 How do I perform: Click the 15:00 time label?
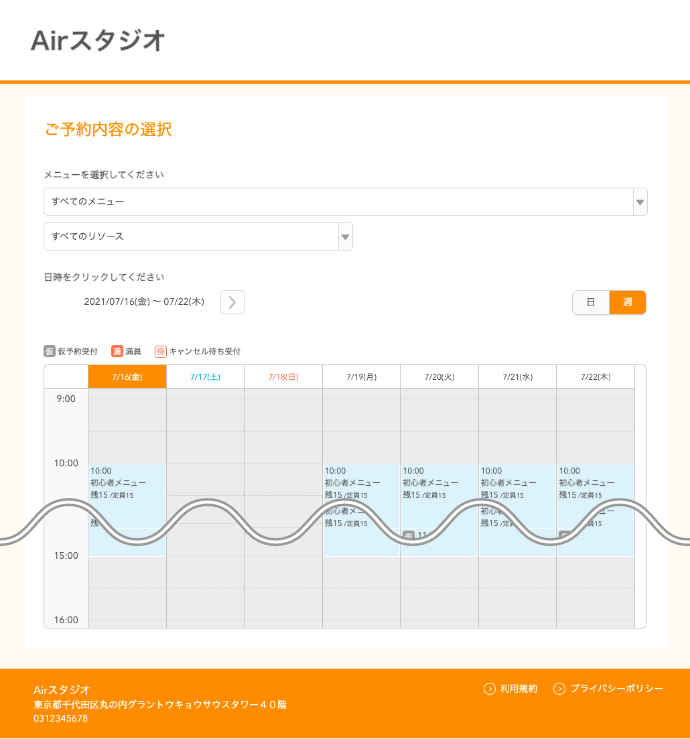[x=66, y=556]
